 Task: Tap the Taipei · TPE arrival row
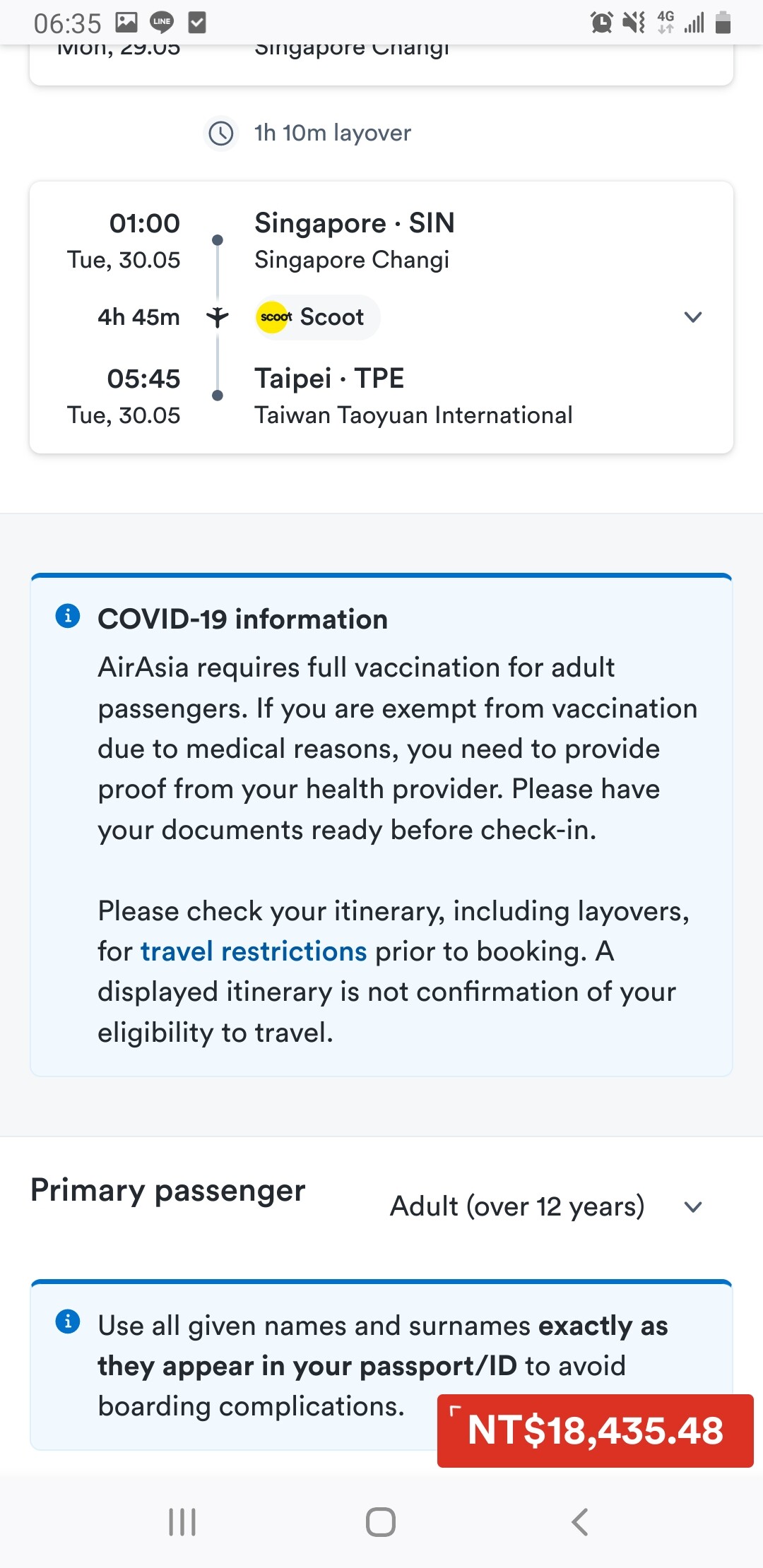[329, 379]
